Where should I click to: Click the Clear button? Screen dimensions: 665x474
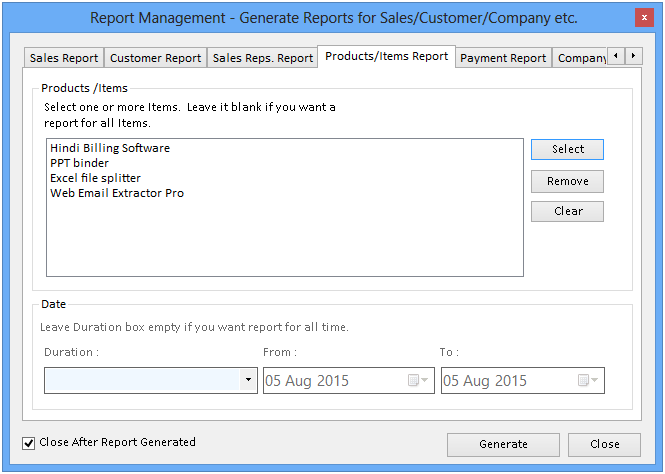[x=567, y=211]
